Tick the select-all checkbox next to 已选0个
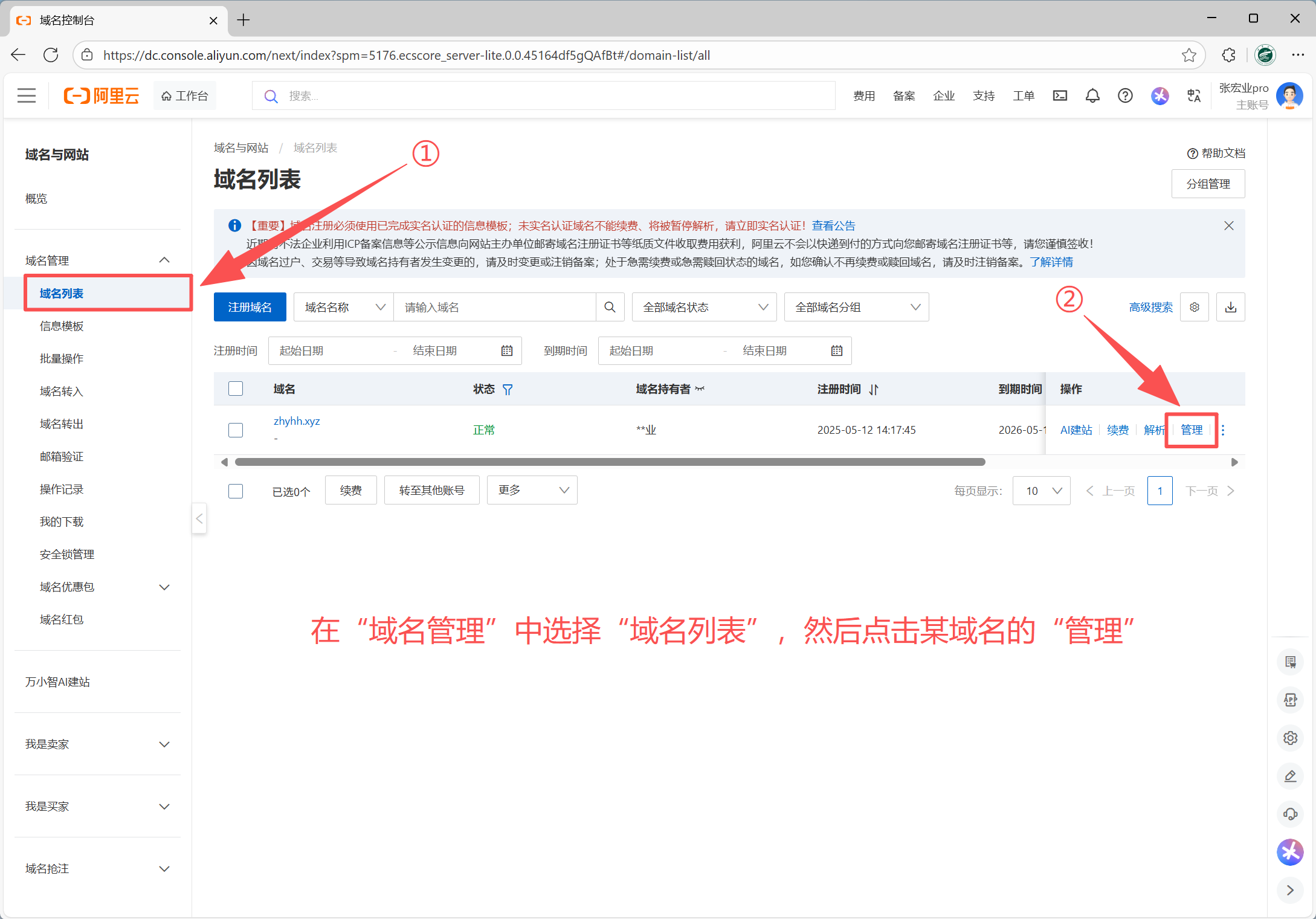1316x919 pixels. pyautogui.click(x=235, y=491)
